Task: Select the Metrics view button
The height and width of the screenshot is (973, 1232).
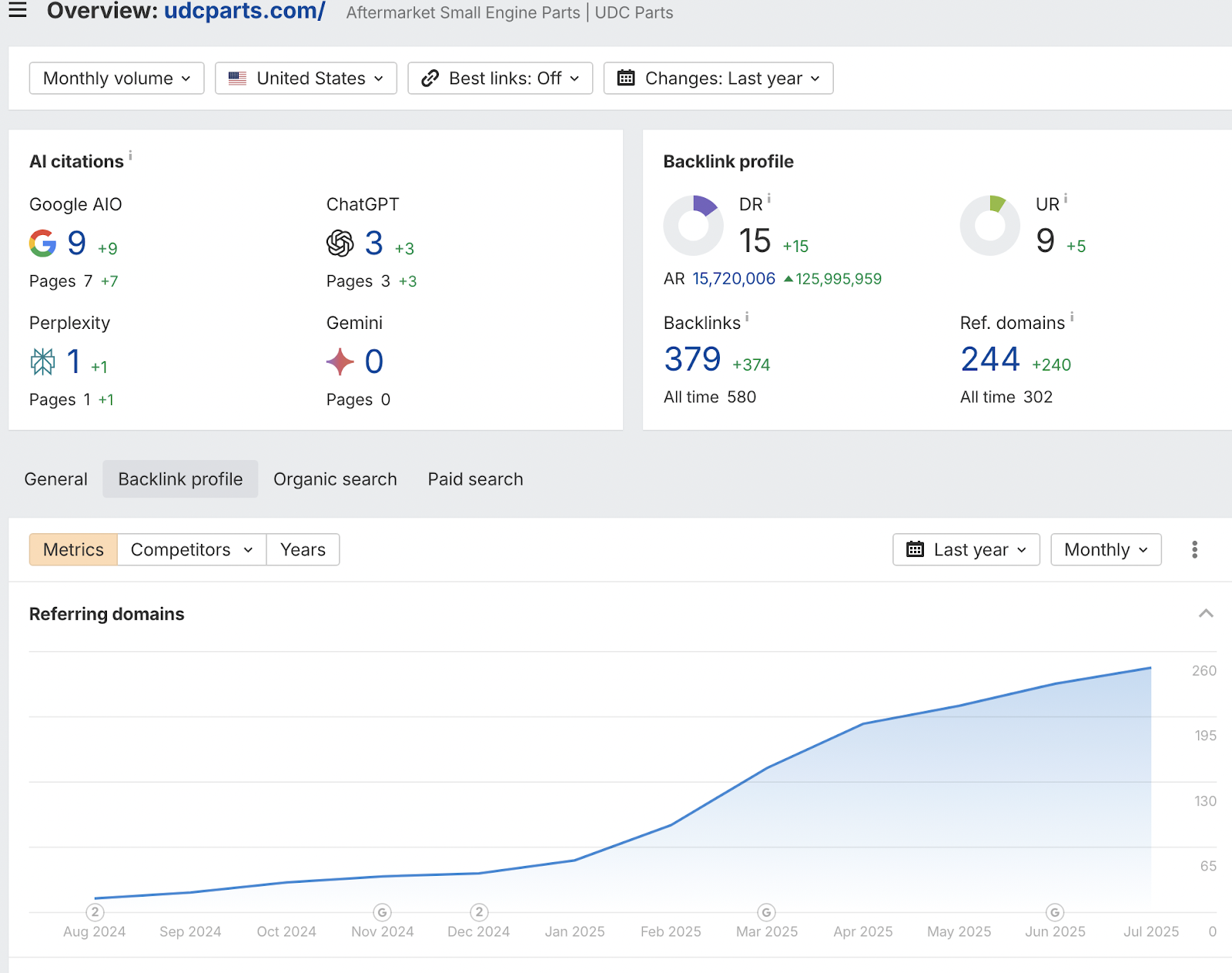Action: pyautogui.click(x=73, y=549)
